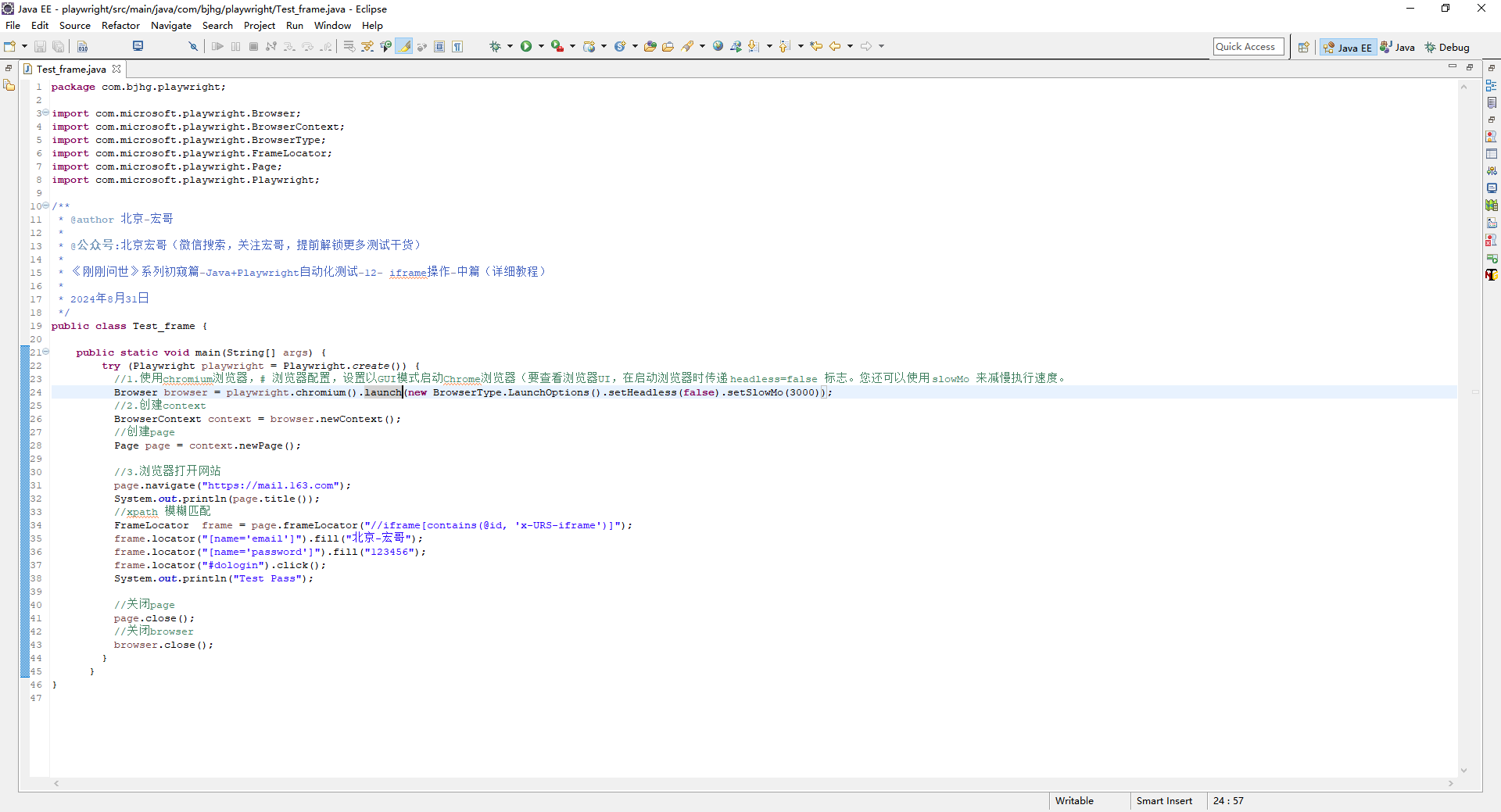Open the binary 010 file icon

pos(82,47)
